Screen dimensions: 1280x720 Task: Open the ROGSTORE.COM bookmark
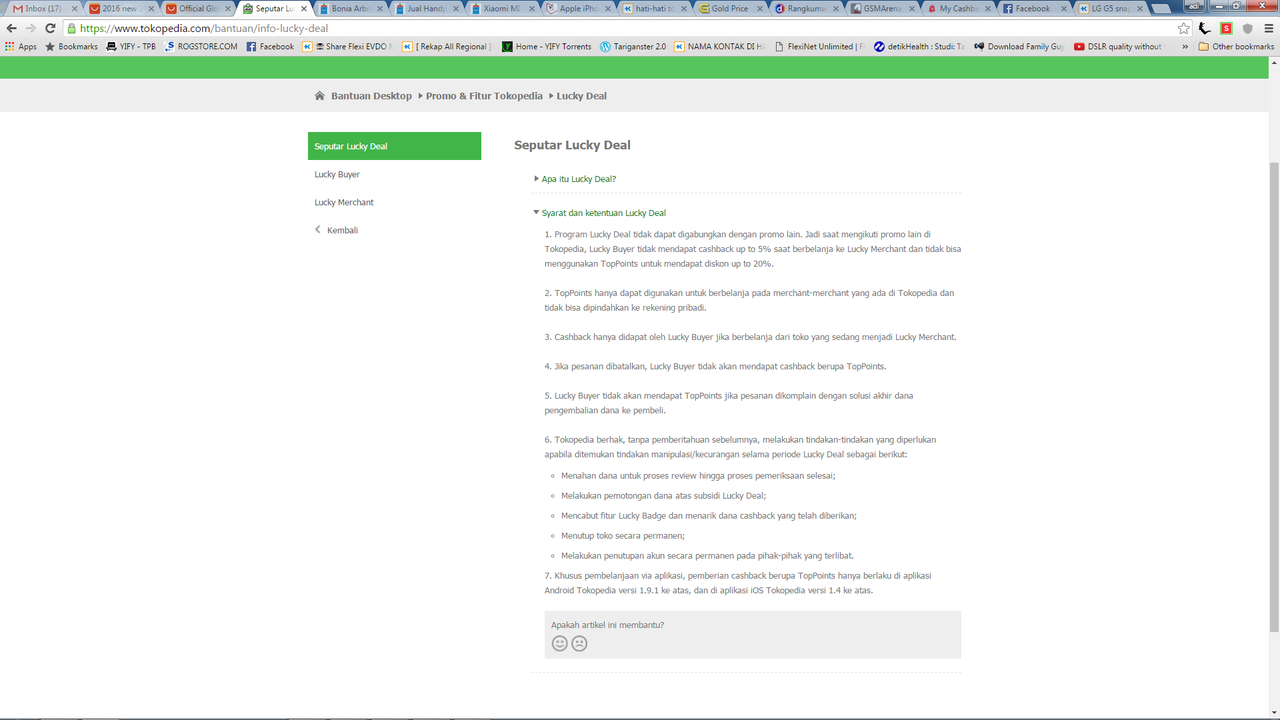pyautogui.click(x=201, y=46)
